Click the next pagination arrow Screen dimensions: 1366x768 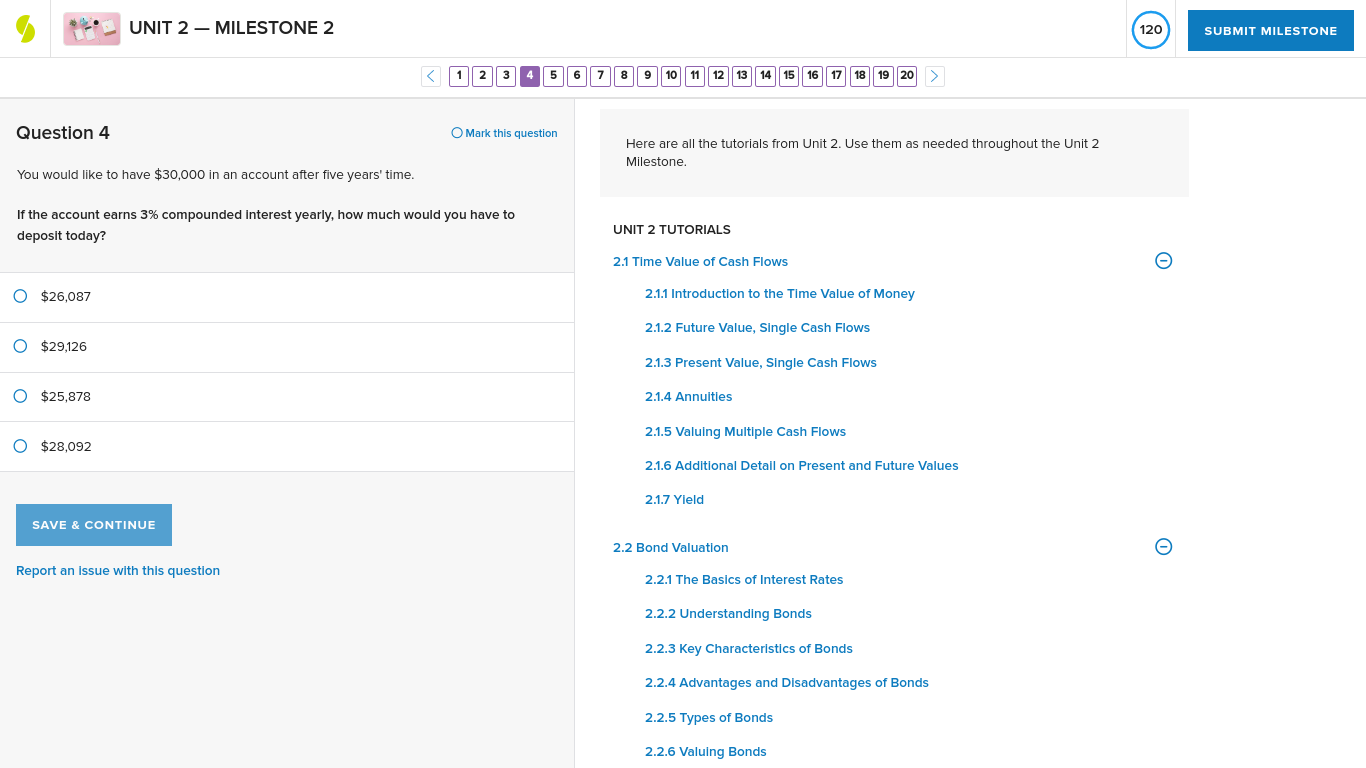click(934, 76)
